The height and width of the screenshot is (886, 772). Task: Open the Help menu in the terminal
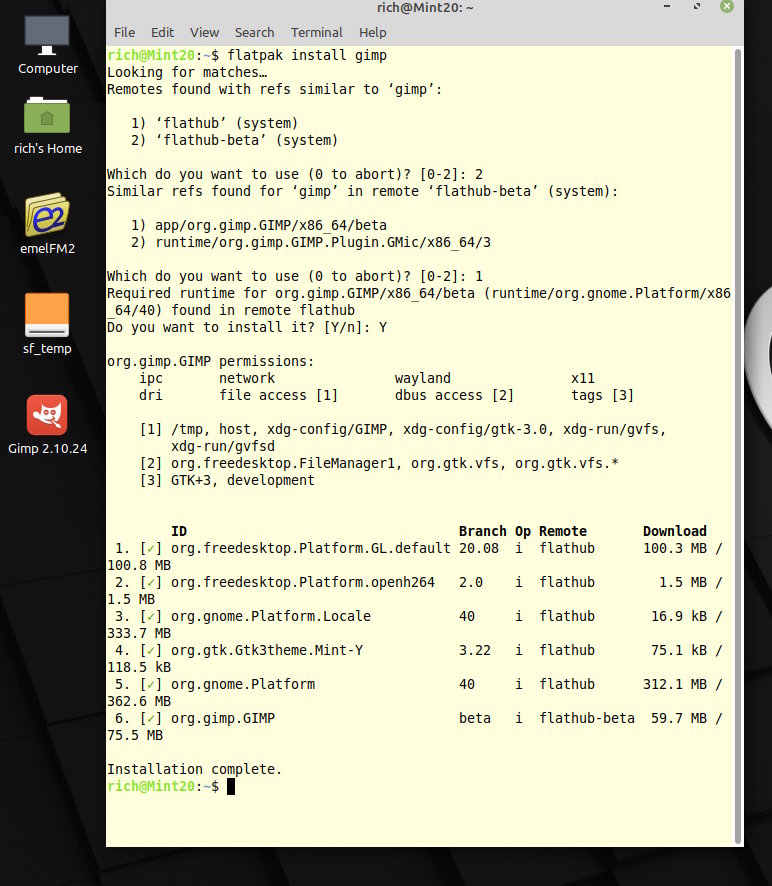tap(372, 33)
